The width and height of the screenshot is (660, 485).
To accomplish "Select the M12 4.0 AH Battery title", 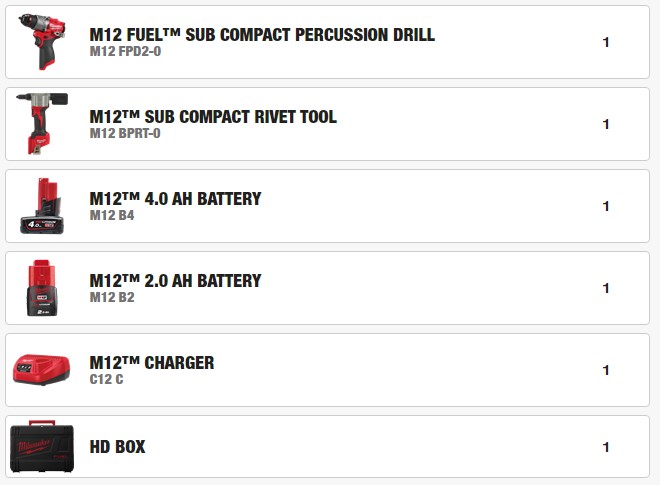I will coord(175,199).
